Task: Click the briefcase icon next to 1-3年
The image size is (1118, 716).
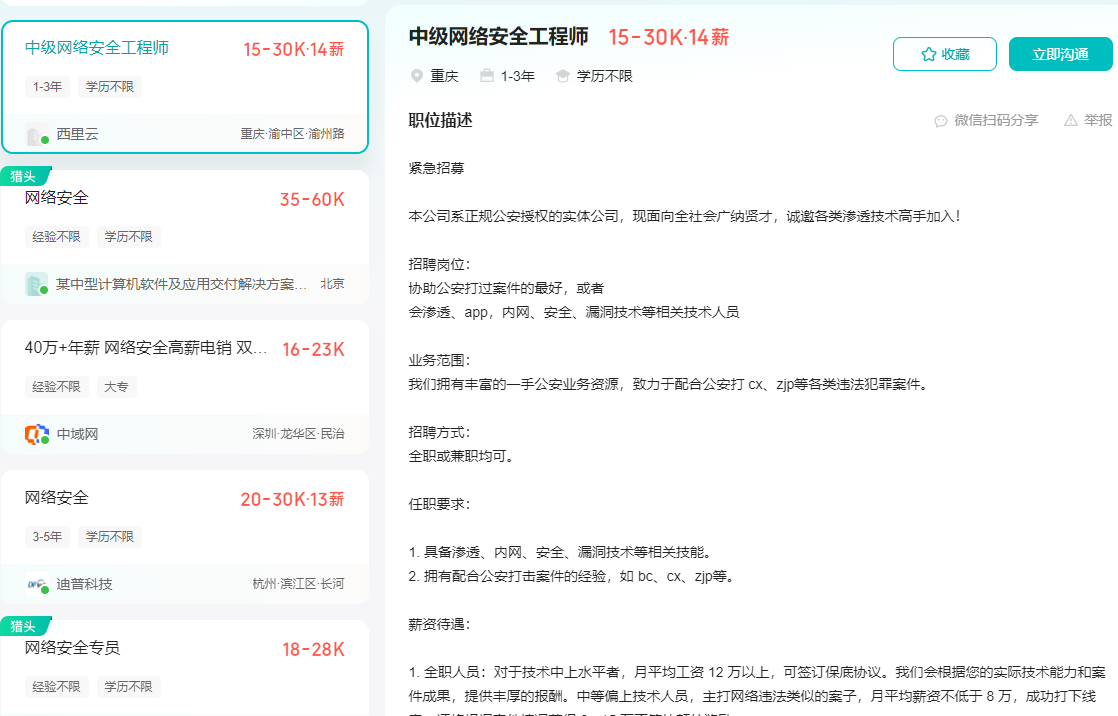Action: pos(487,74)
